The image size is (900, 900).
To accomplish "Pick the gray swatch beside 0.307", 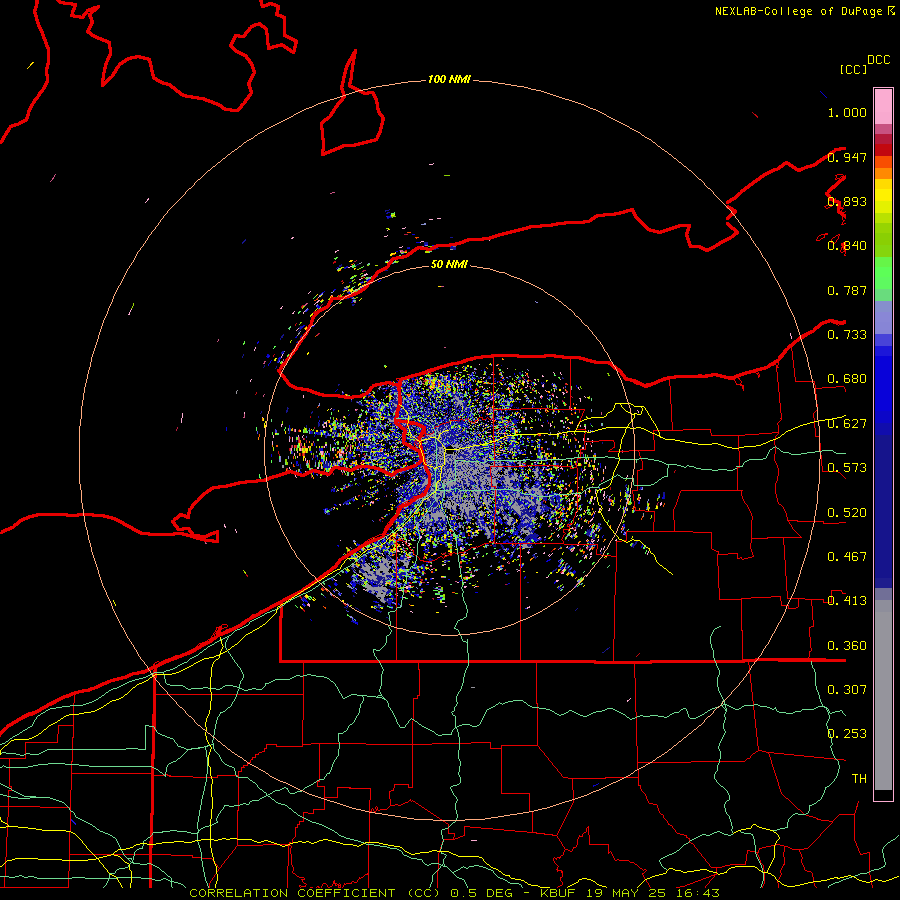I will (x=883, y=695).
